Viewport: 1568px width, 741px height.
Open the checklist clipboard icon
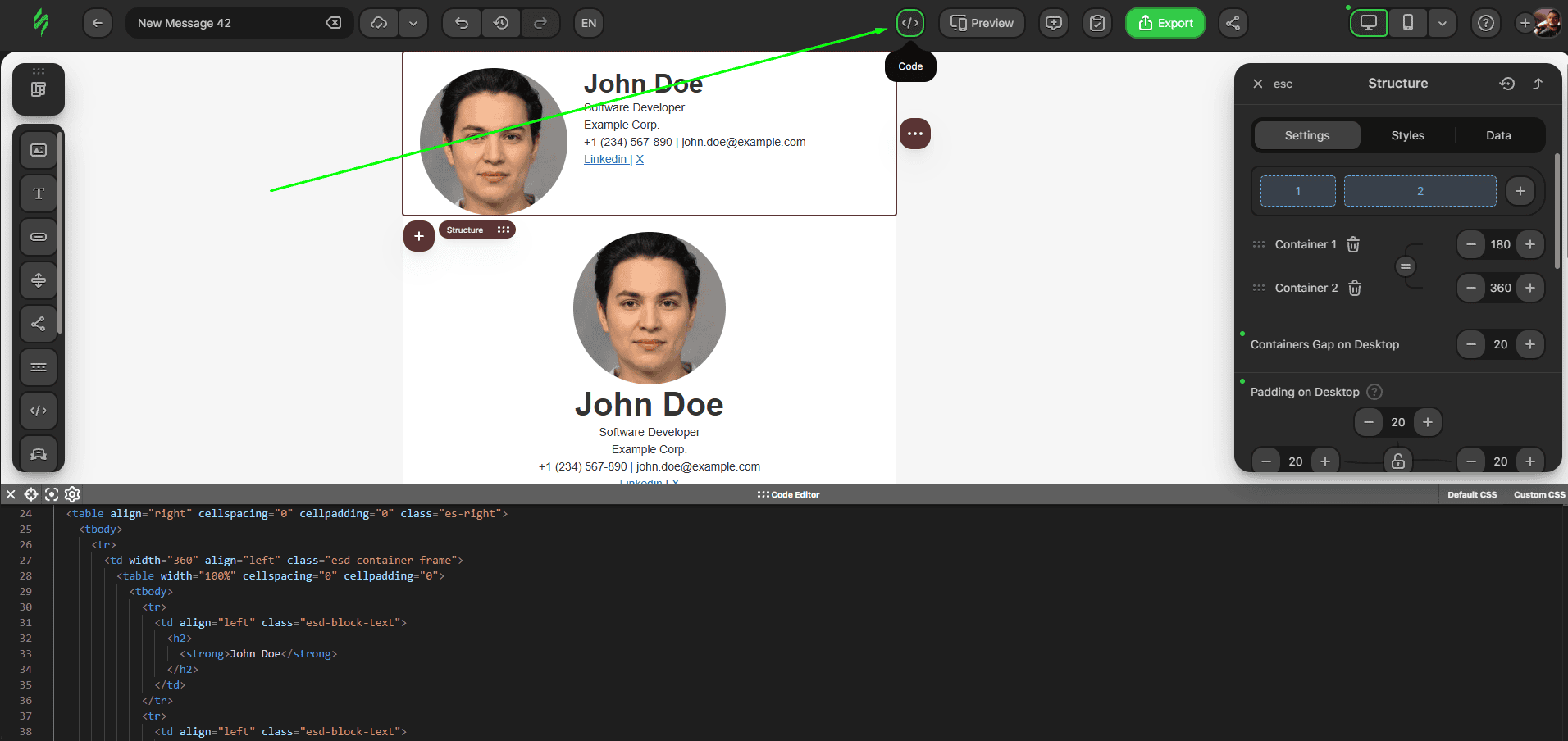click(1097, 23)
